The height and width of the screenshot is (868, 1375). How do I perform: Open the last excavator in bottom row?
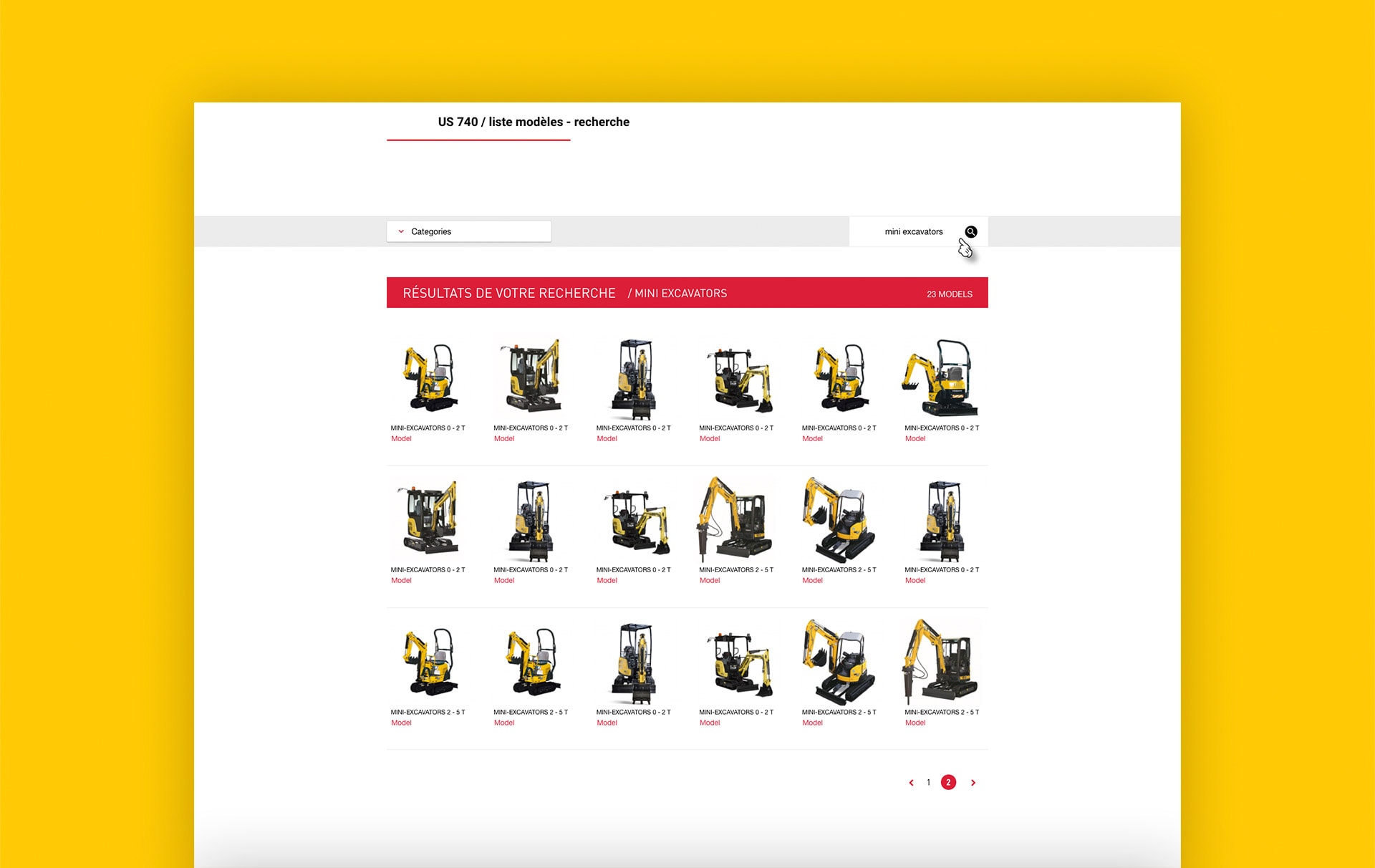pos(941,662)
